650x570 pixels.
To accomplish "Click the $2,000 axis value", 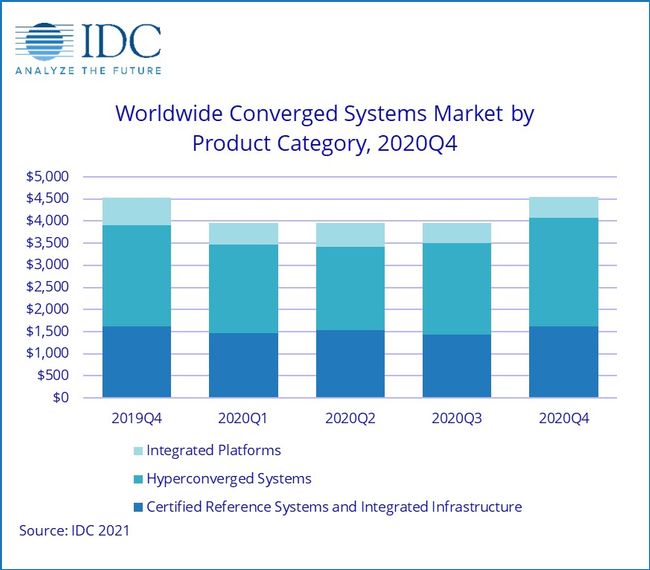I will point(47,309).
